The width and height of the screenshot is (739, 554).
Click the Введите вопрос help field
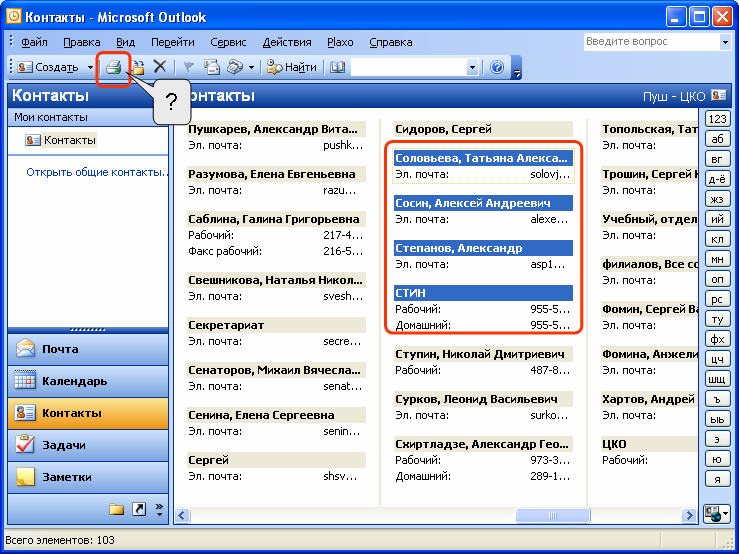point(651,42)
